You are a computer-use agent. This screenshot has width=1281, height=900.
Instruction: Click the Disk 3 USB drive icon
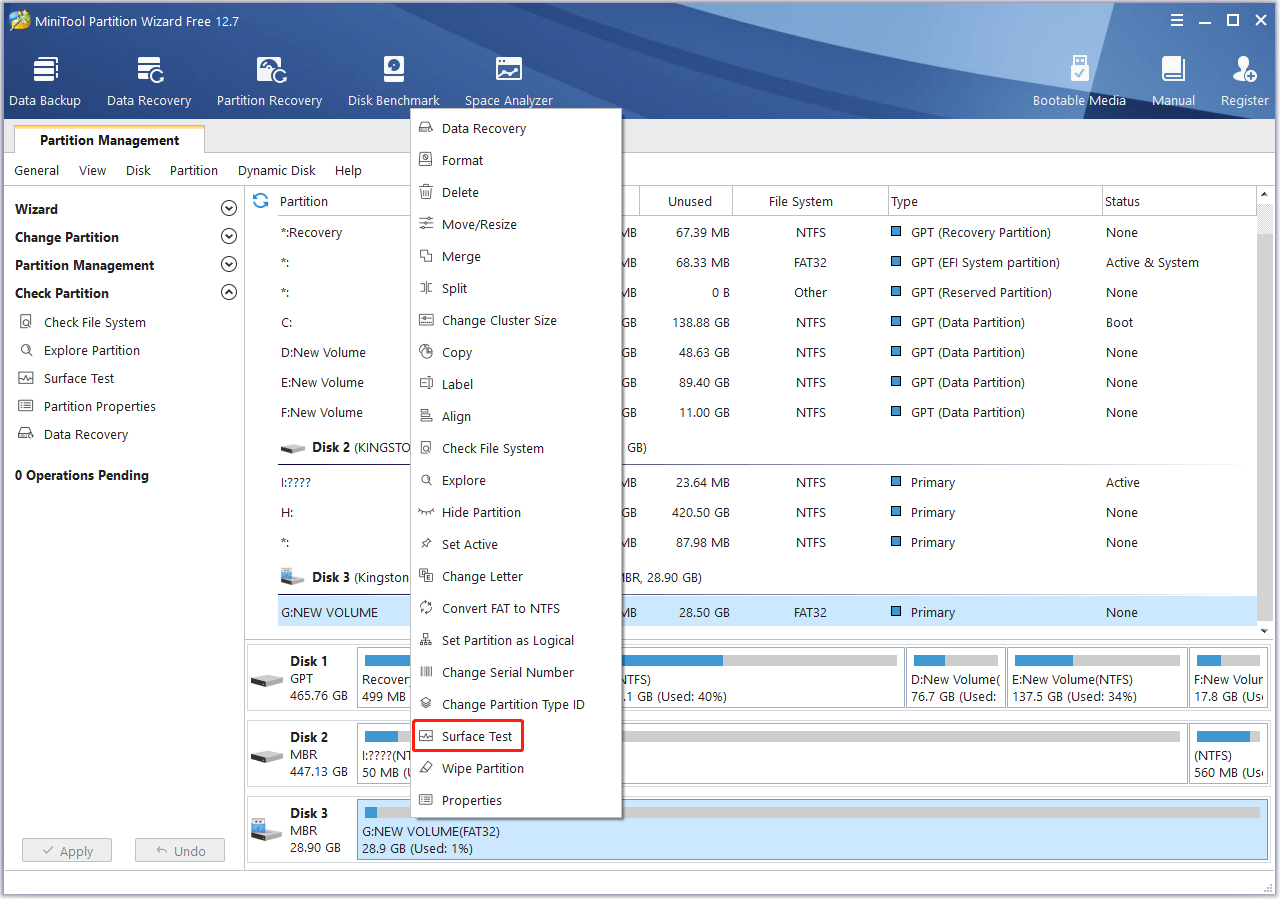(267, 829)
